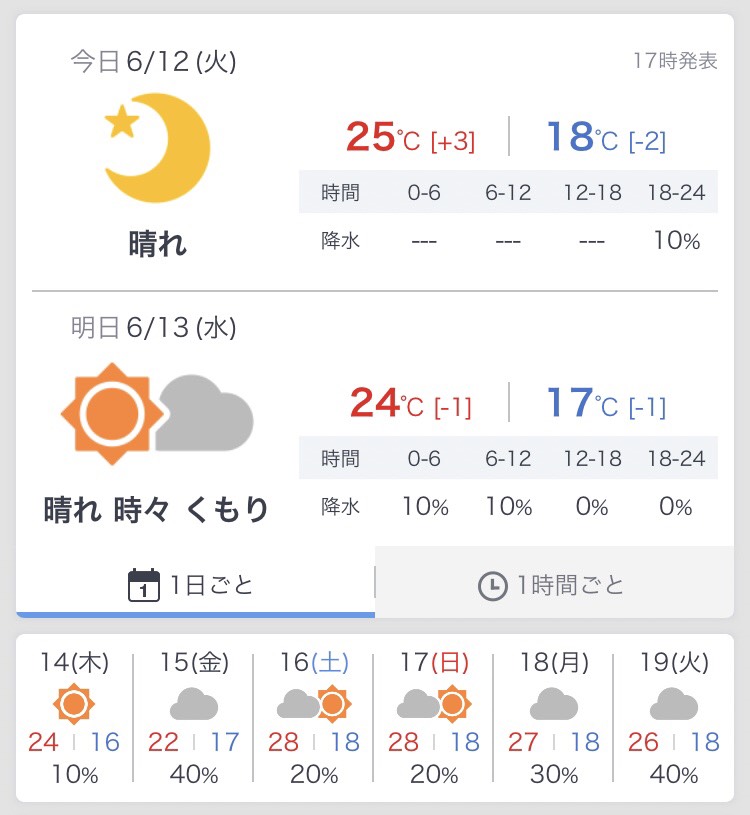
Task: Switch to the 1日ごと daily tab
Action: (195, 584)
